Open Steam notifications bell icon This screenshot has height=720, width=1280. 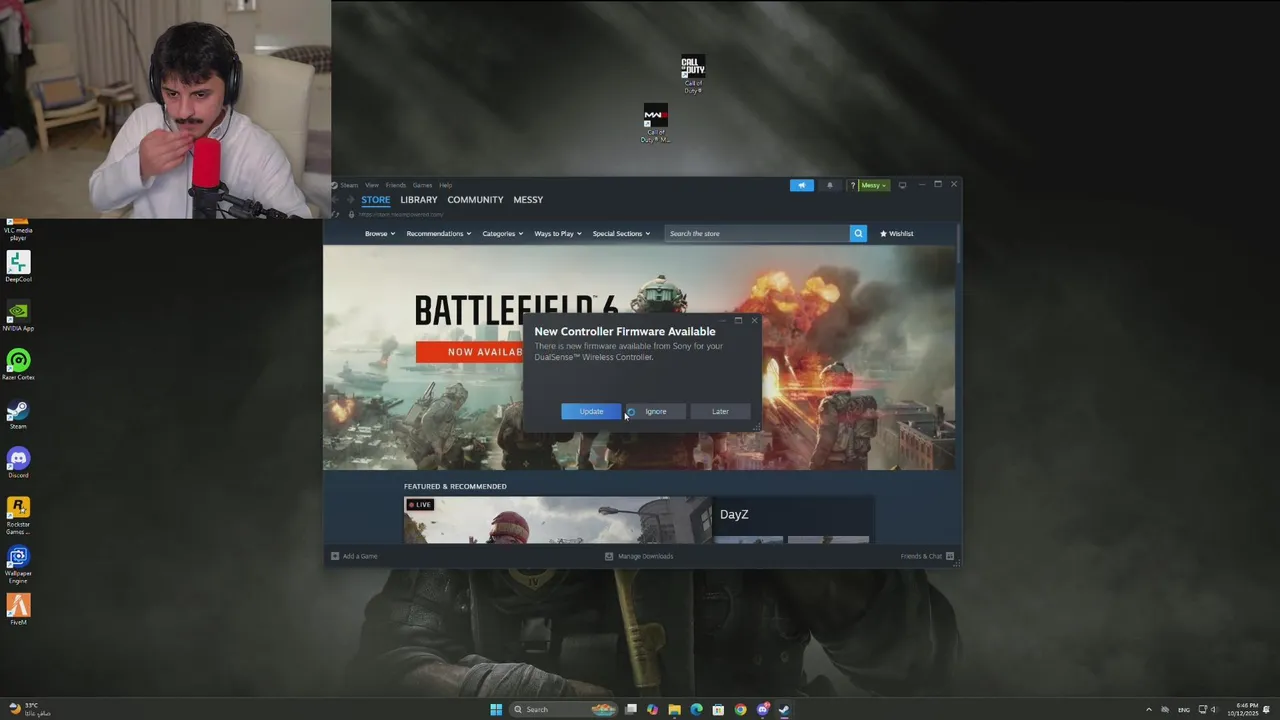click(829, 185)
